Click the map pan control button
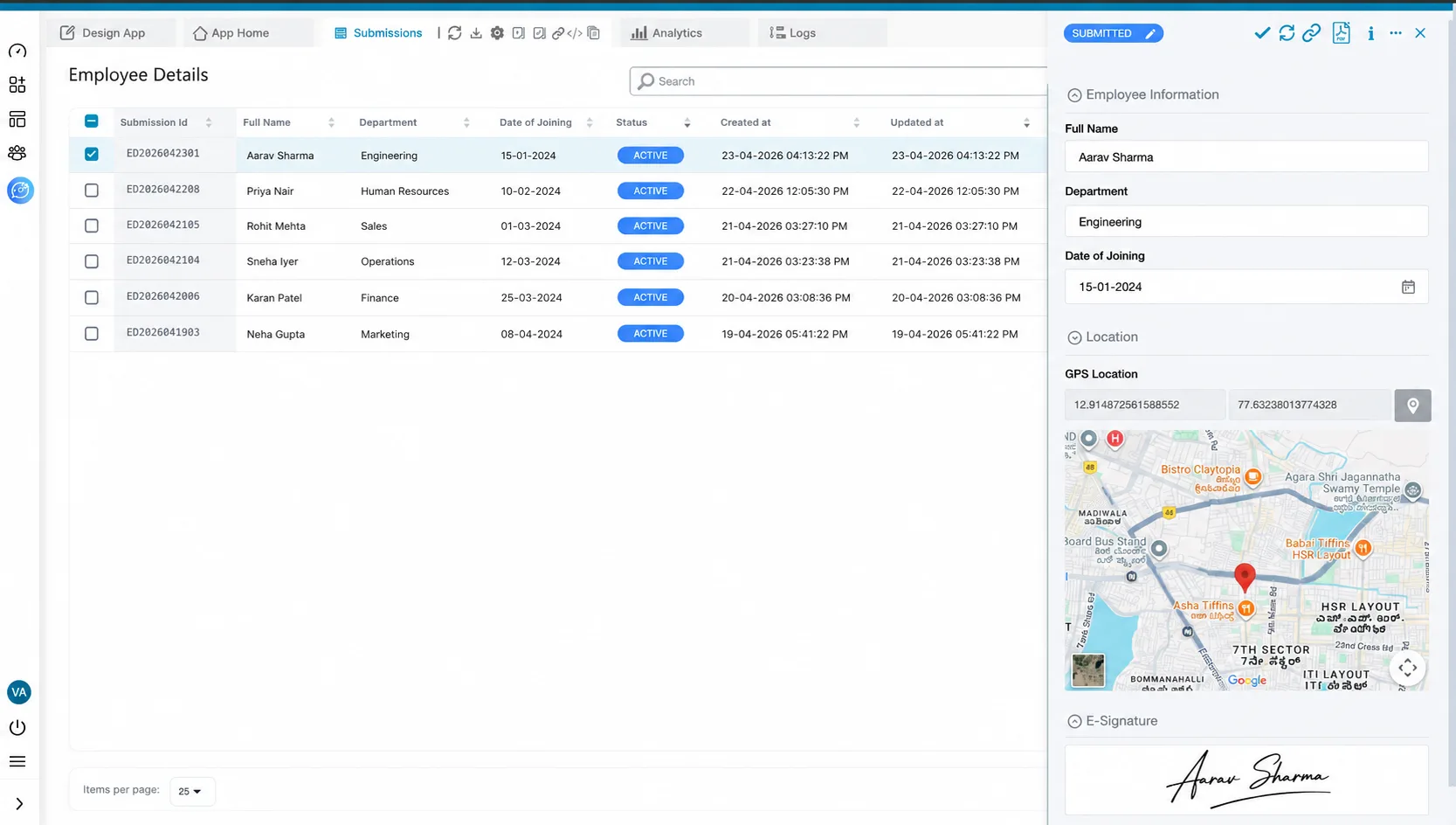 1407,669
